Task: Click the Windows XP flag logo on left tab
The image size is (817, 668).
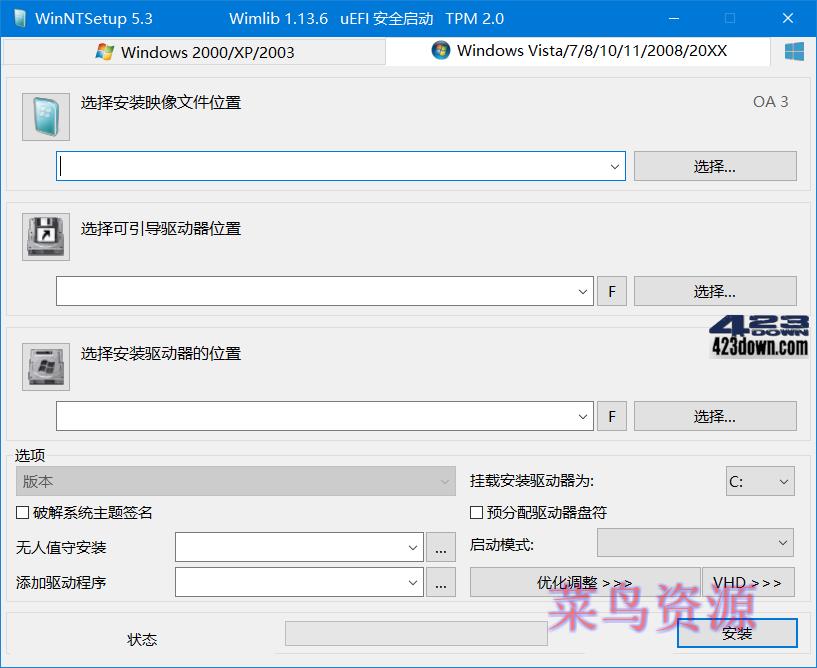Action: coord(105,51)
